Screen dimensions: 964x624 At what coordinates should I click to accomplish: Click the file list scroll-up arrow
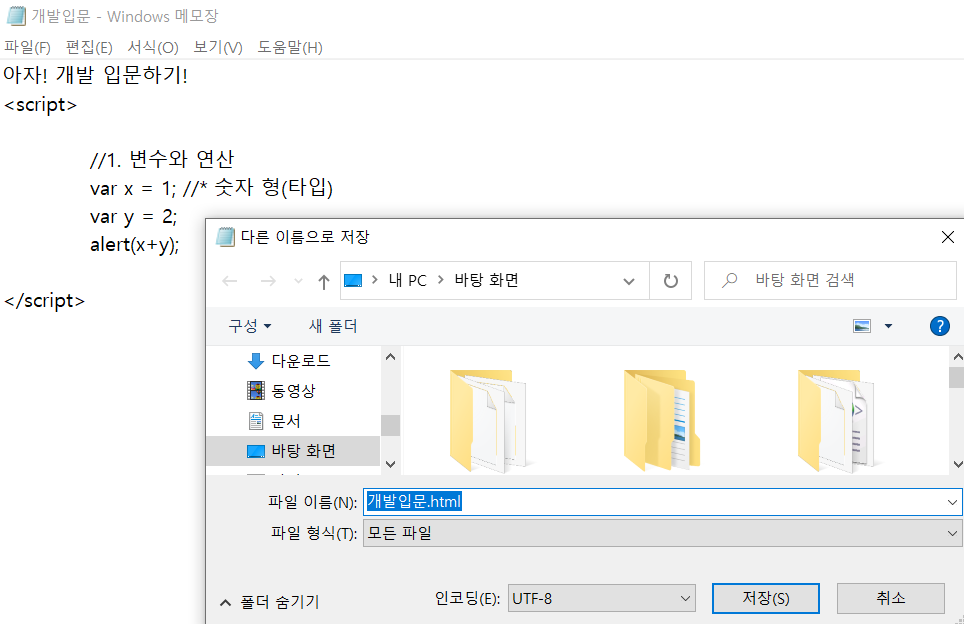coord(957,357)
